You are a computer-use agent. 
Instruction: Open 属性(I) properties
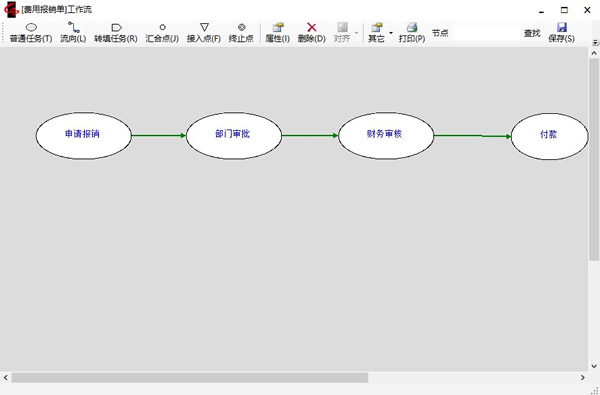pyautogui.click(x=277, y=33)
